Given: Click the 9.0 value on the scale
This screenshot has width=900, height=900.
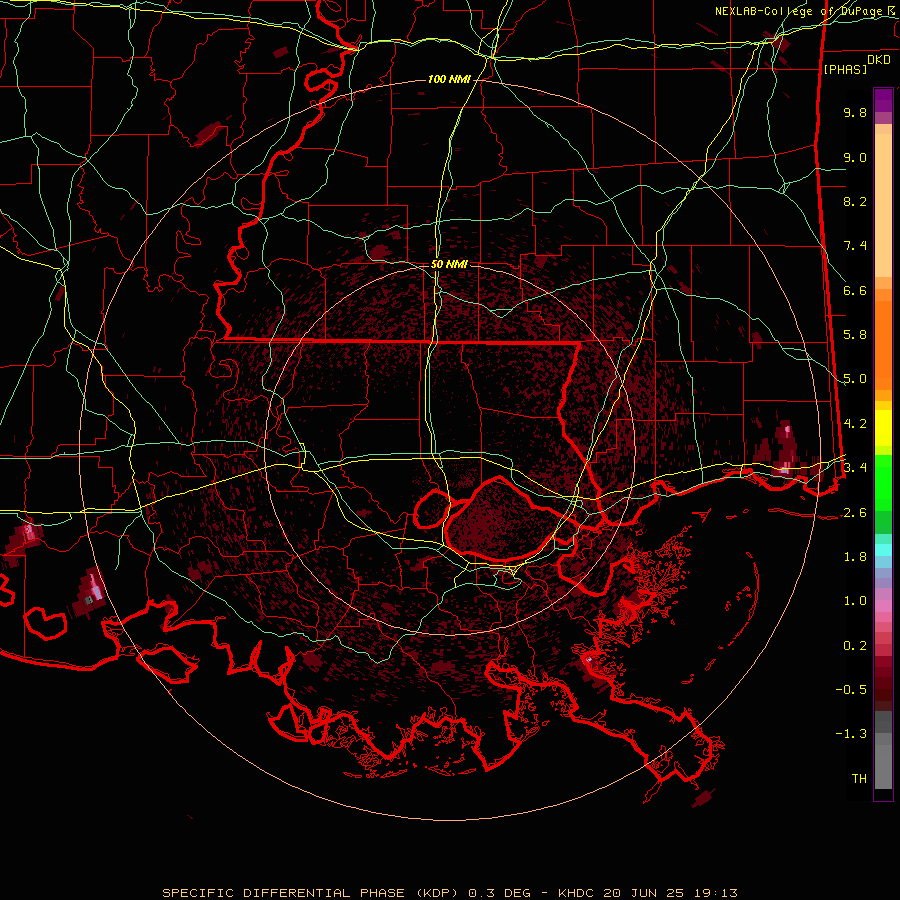Looking at the screenshot, I should coord(855,157).
